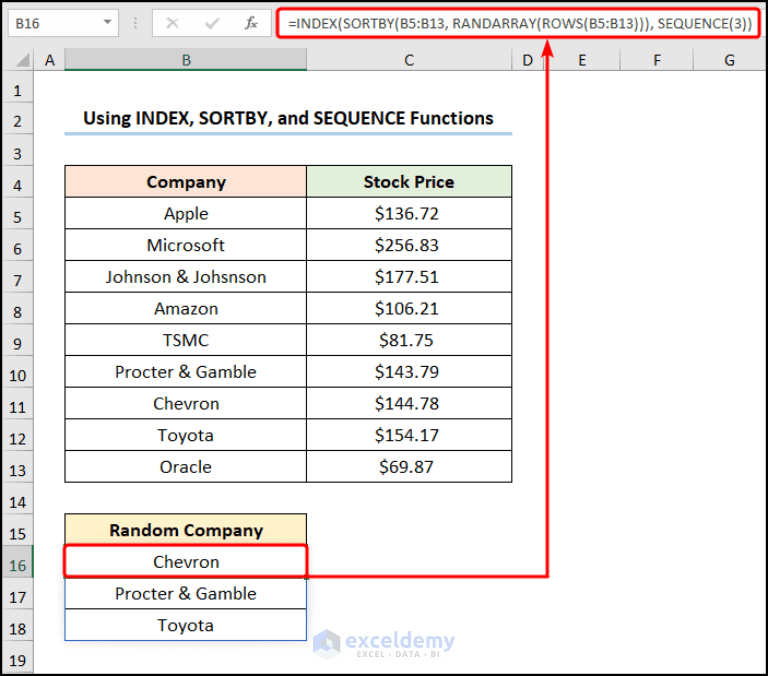Select the 'TSMC' cell

[186, 340]
